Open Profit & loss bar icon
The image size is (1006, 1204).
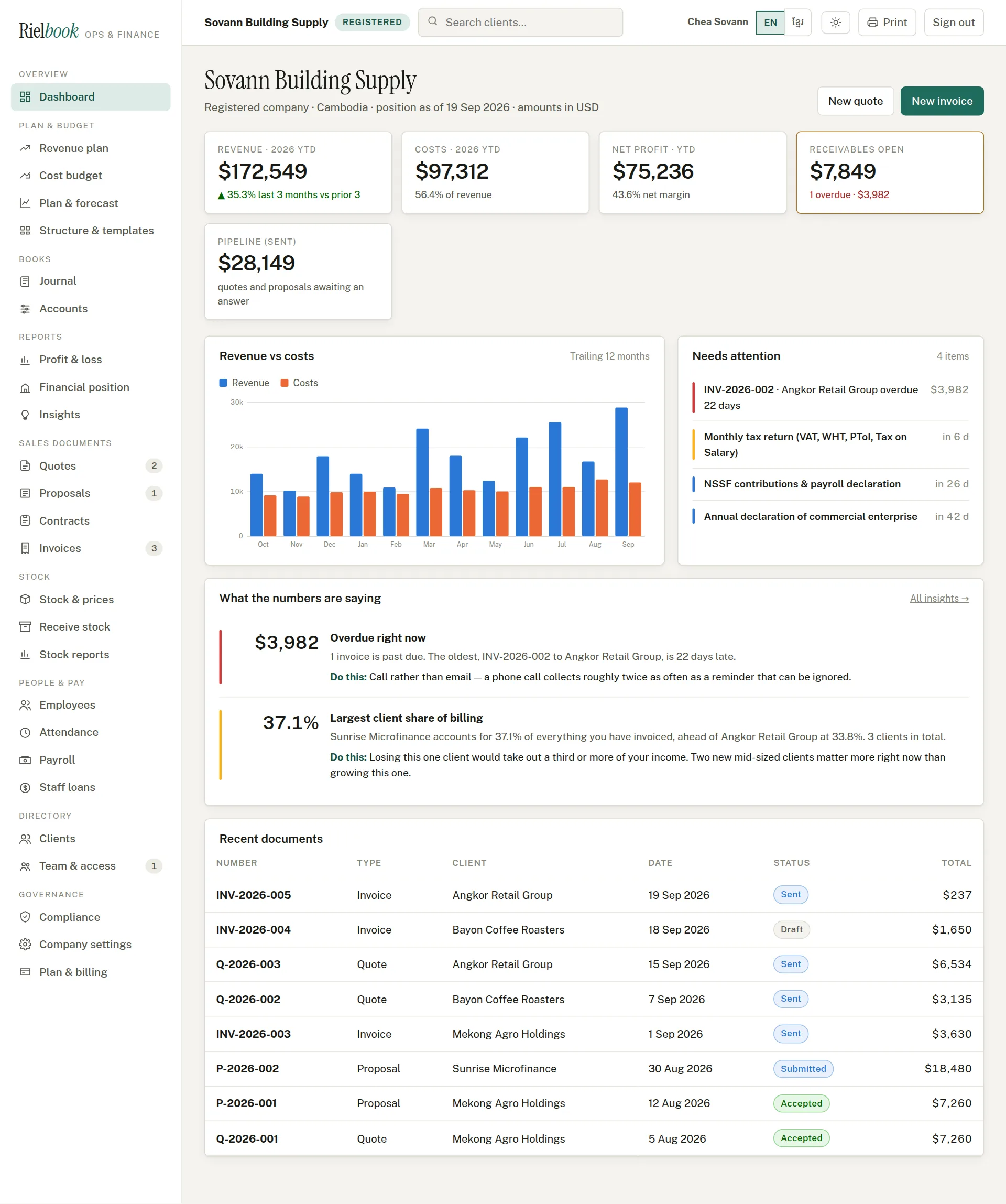25,360
